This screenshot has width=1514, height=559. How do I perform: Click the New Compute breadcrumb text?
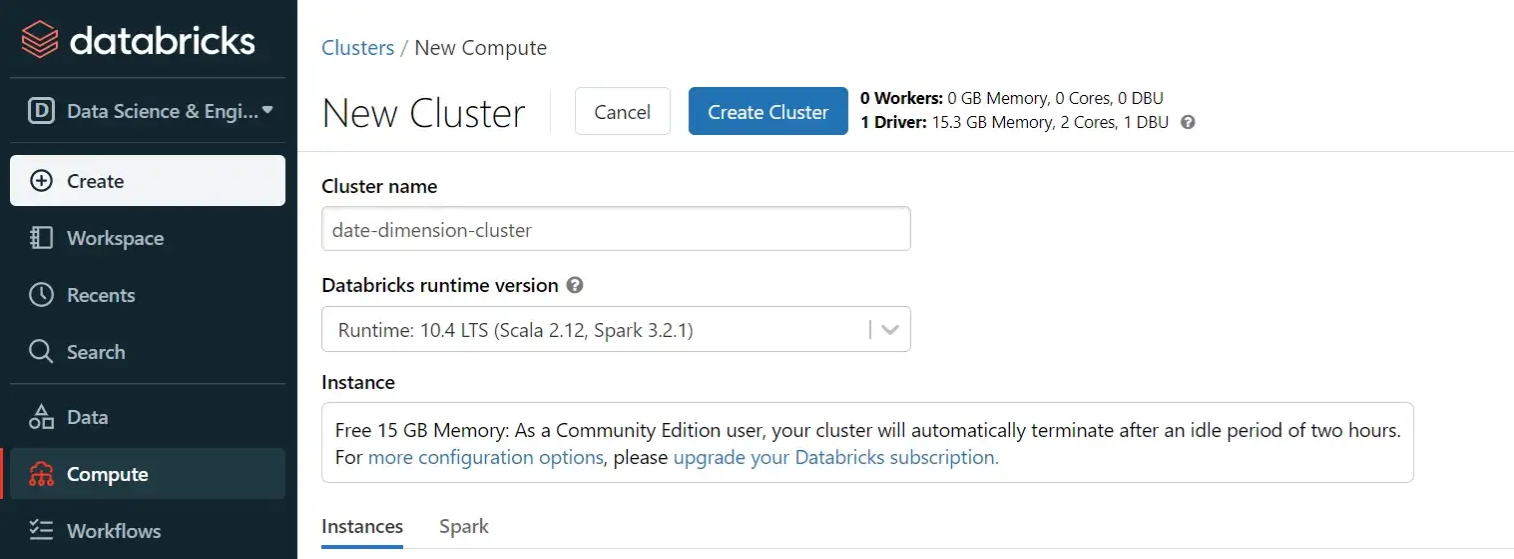480,48
